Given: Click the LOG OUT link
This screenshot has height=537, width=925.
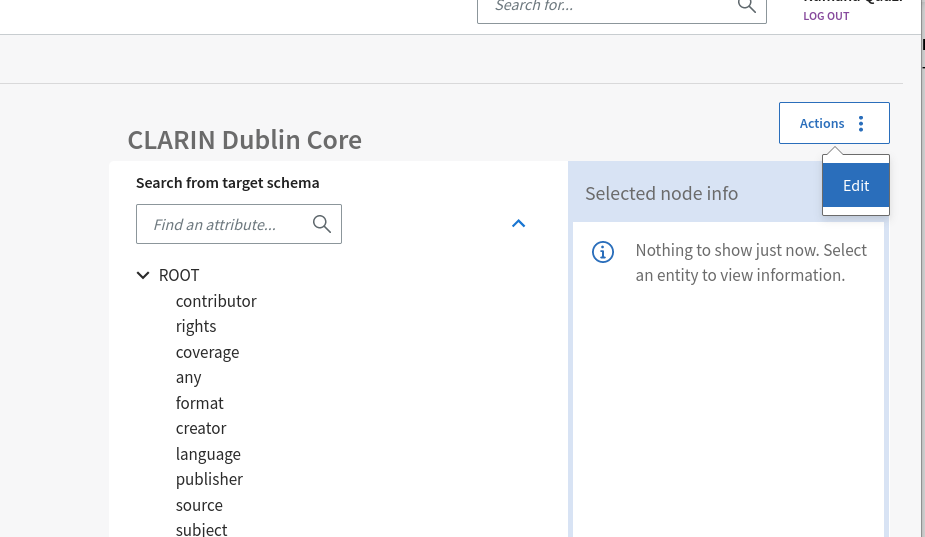Looking at the screenshot, I should click(826, 16).
